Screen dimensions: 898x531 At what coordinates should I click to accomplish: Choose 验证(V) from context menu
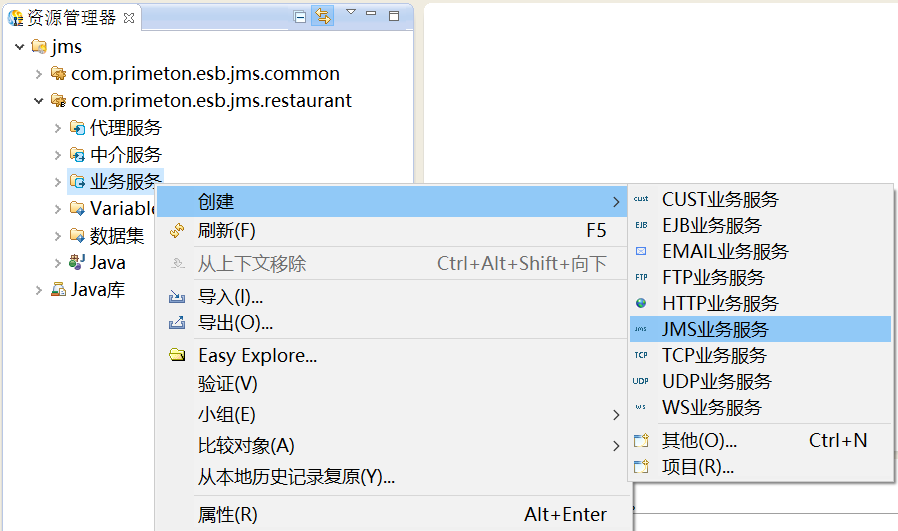tap(392, 384)
